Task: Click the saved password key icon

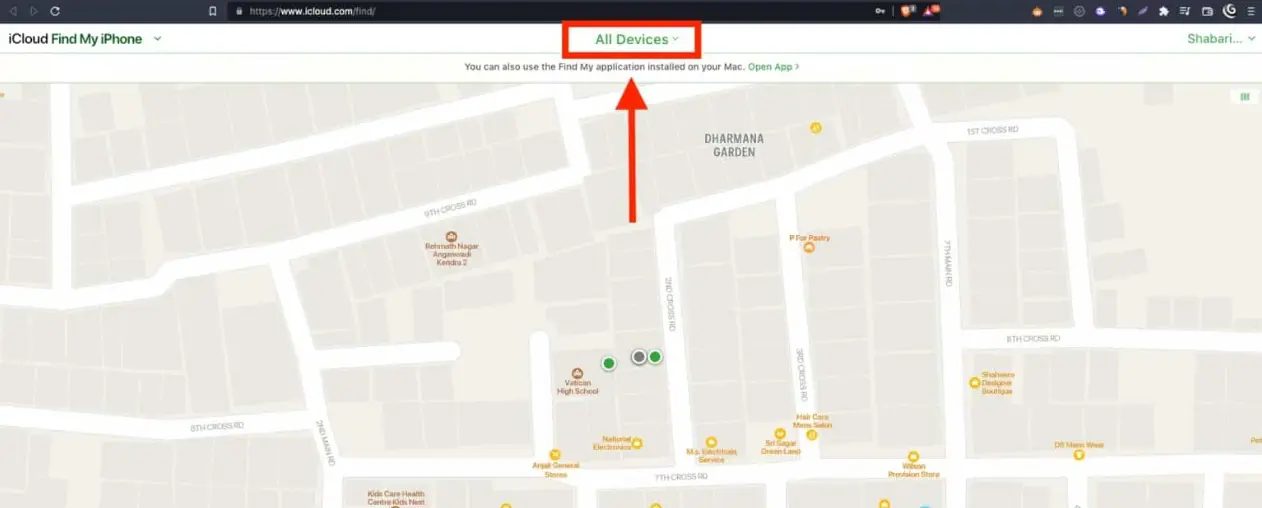Action: 879,11
